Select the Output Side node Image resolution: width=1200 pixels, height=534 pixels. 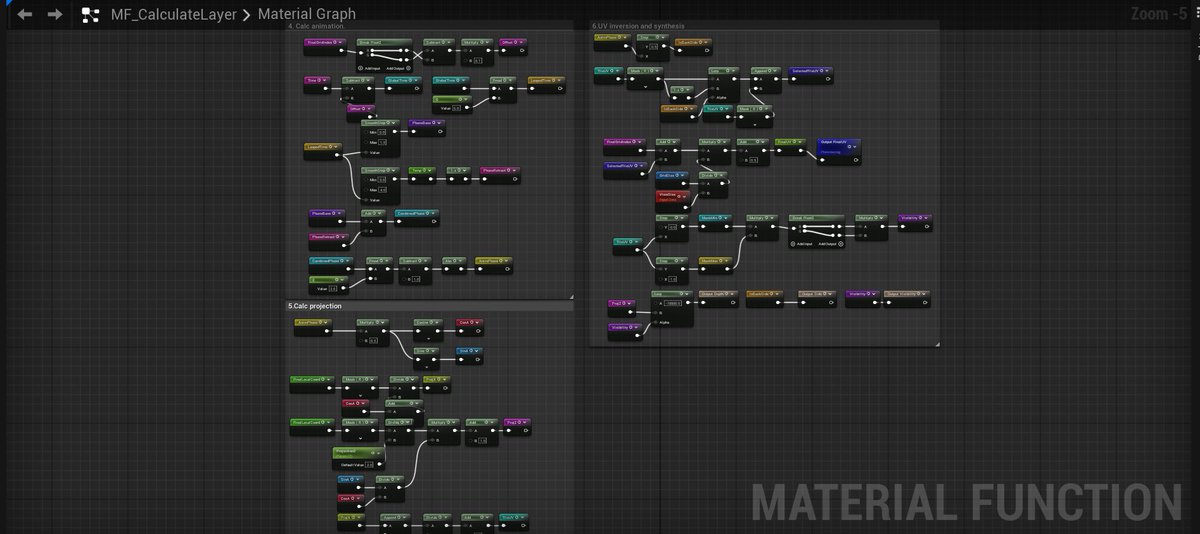pyautogui.click(x=817, y=298)
